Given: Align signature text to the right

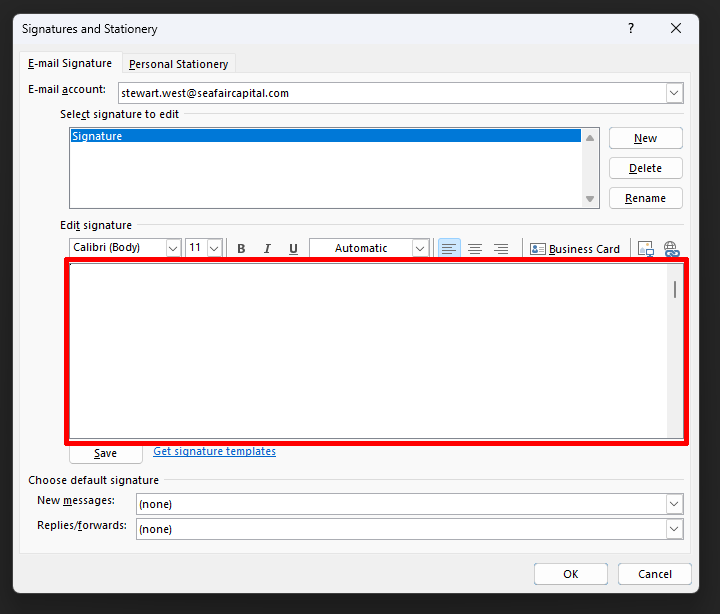Looking at the screenshot, I should click(x=501, y=249).
